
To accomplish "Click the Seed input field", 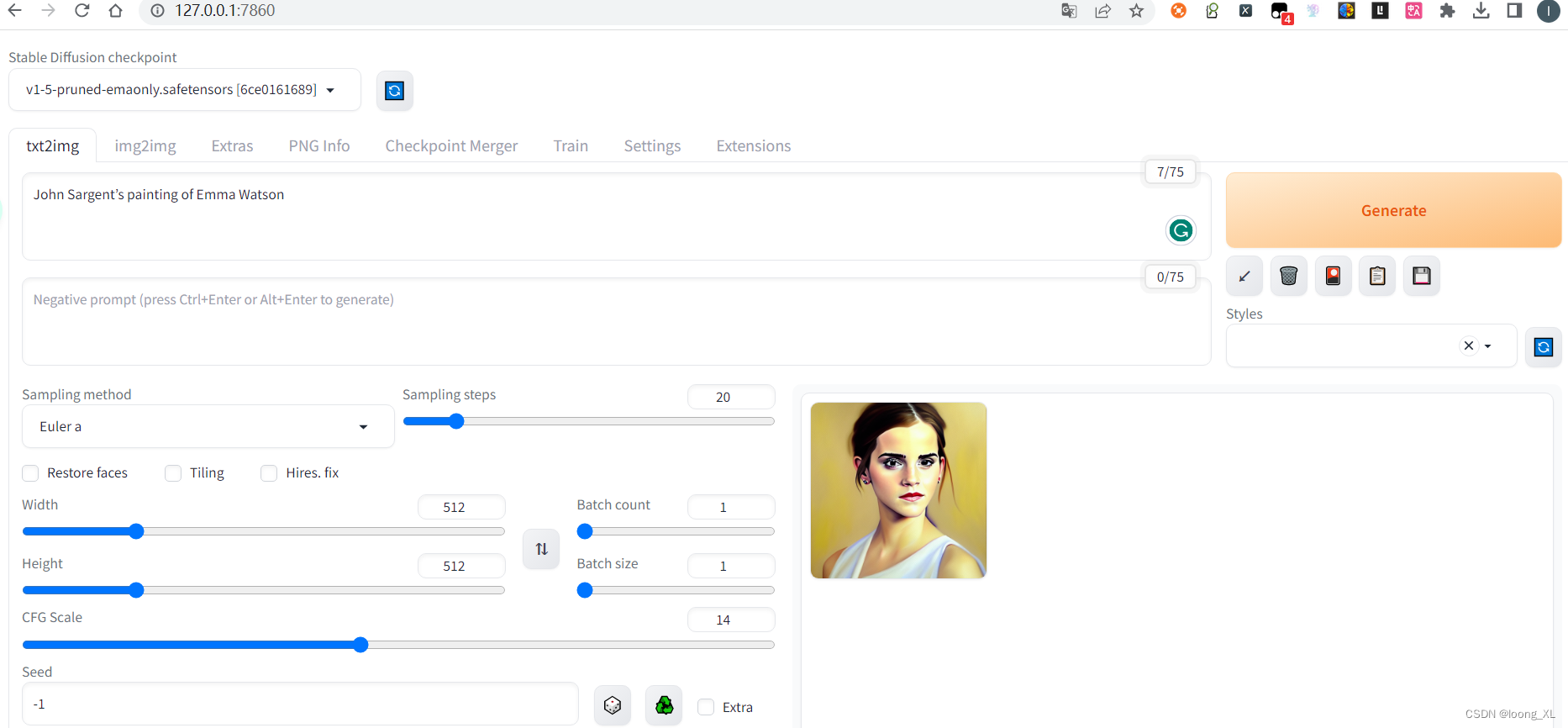I will 300,704.
